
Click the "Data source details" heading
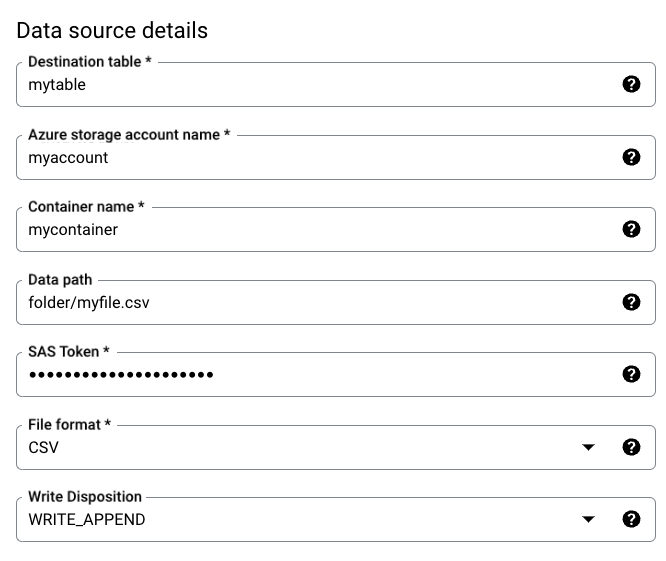pos(112,30)
